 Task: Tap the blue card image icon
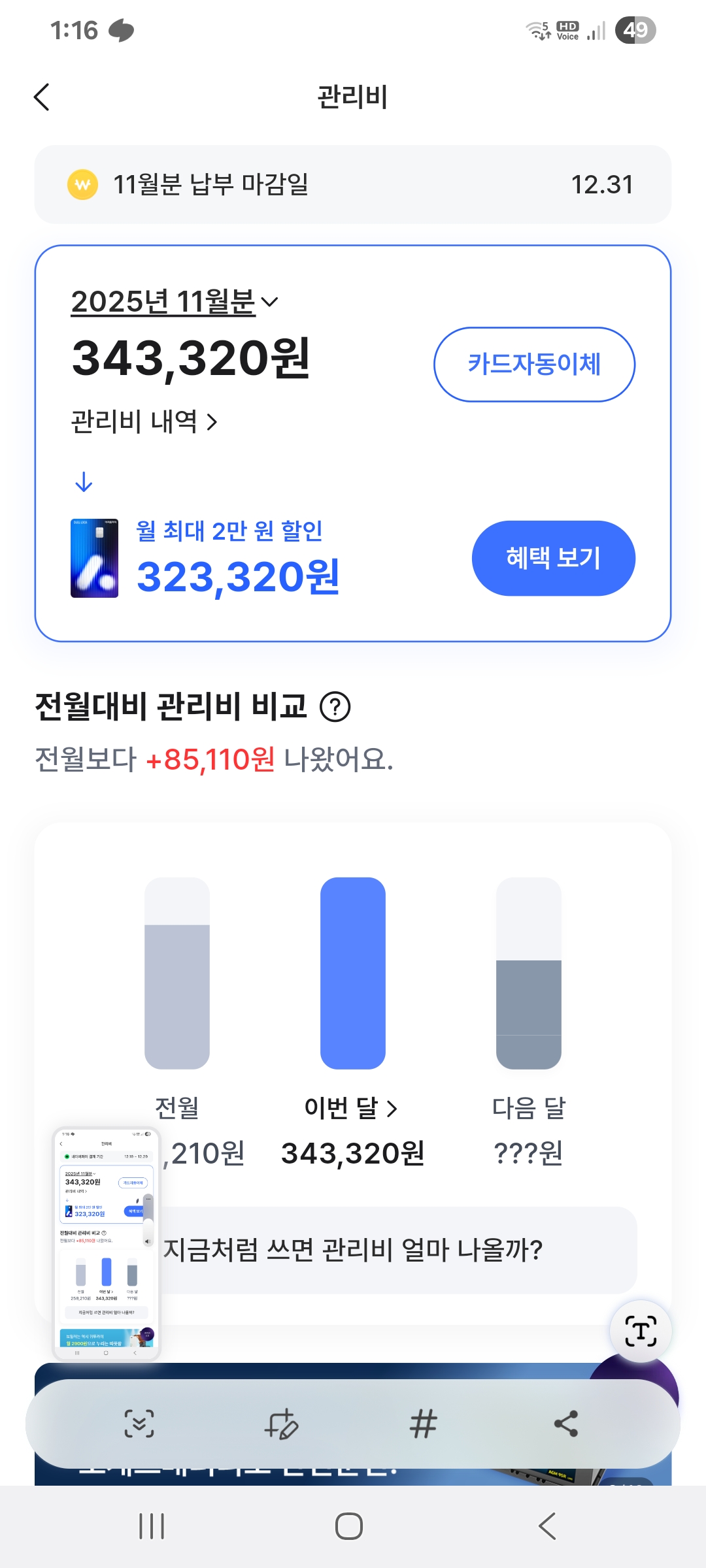coord(95,558)
